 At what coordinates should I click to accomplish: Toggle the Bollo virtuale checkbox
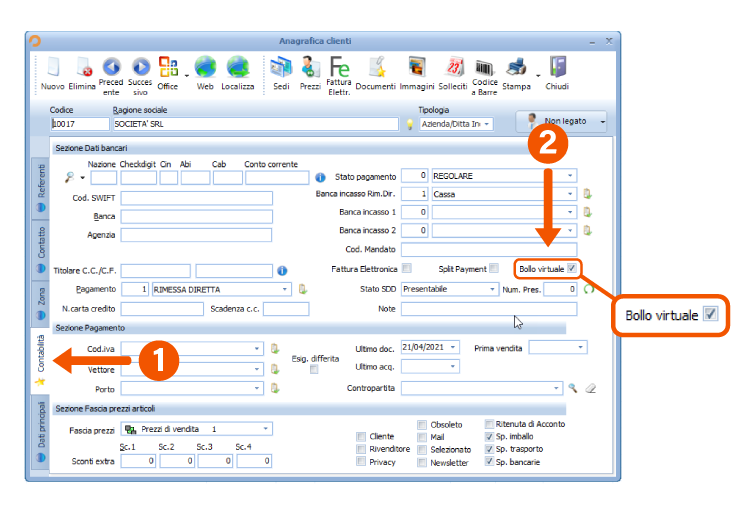coord(572,269)
